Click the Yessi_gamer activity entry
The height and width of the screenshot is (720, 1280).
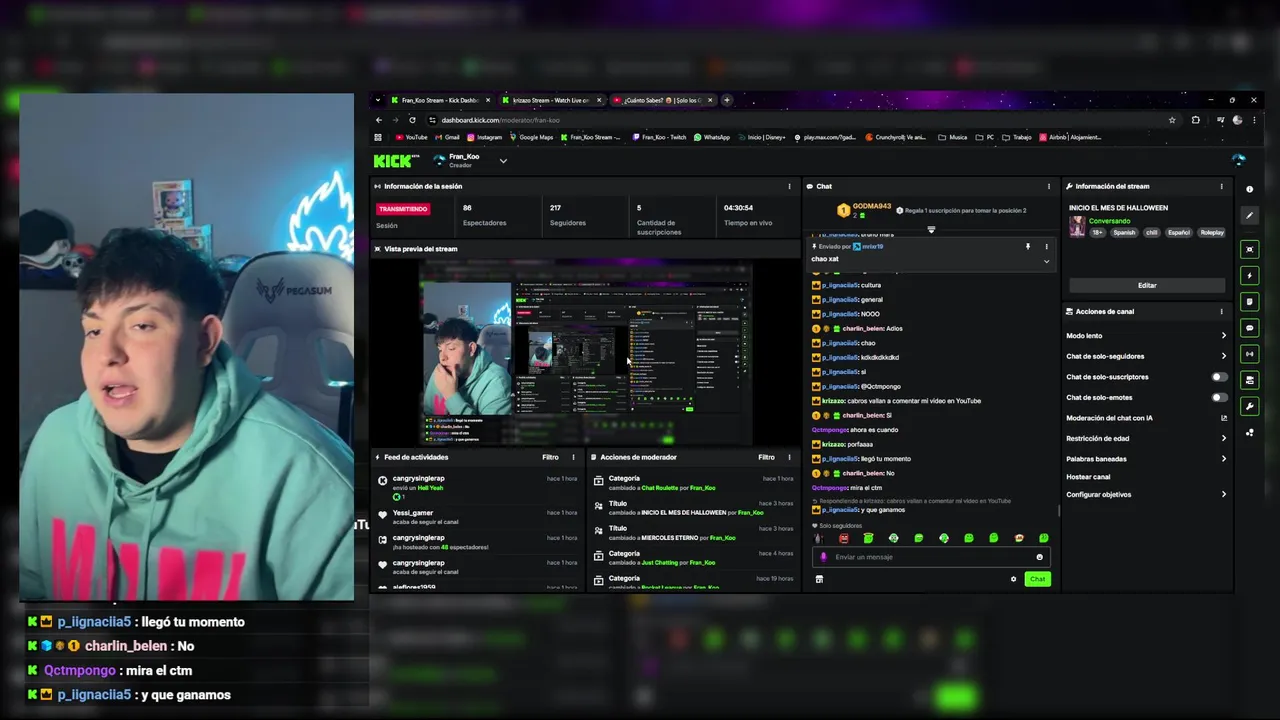(x=476, y=516)
